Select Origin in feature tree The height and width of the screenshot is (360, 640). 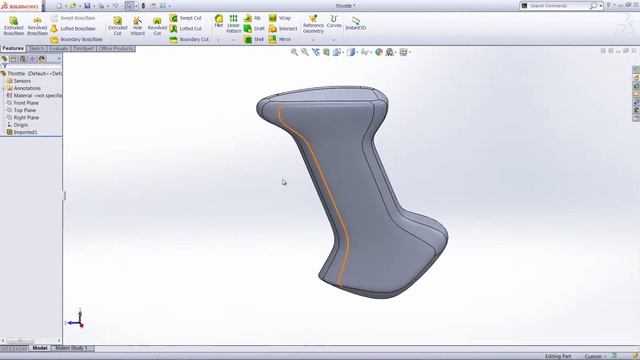click(x=18, y=125)
